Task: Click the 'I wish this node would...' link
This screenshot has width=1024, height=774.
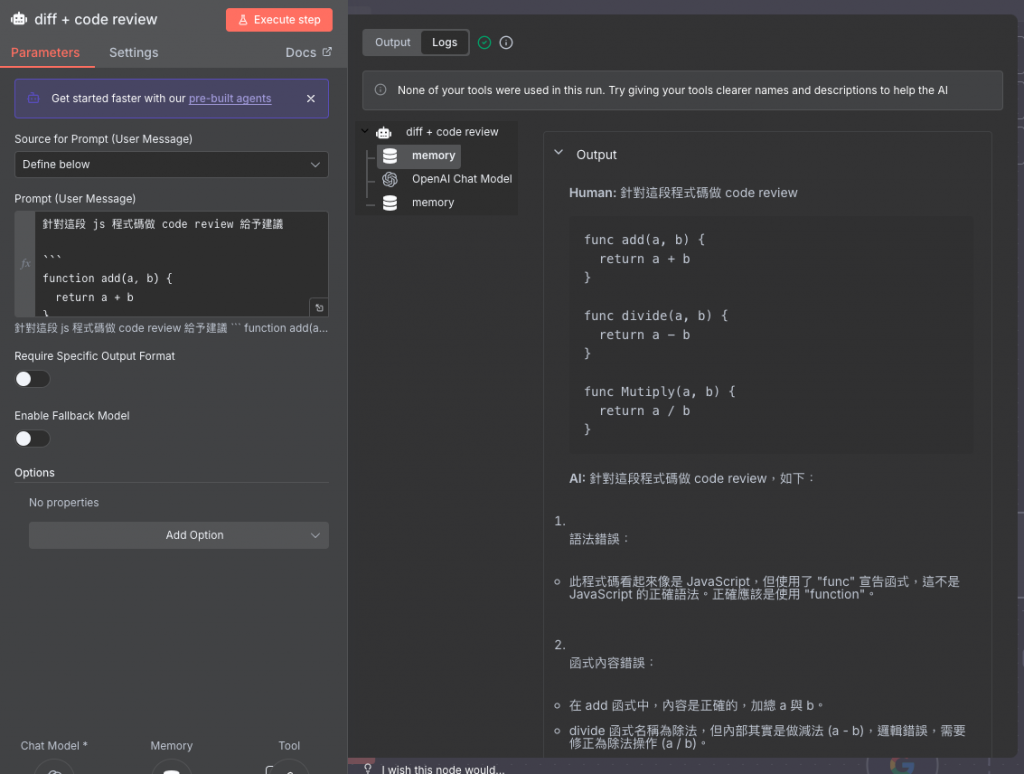Action: click(443, 769)
